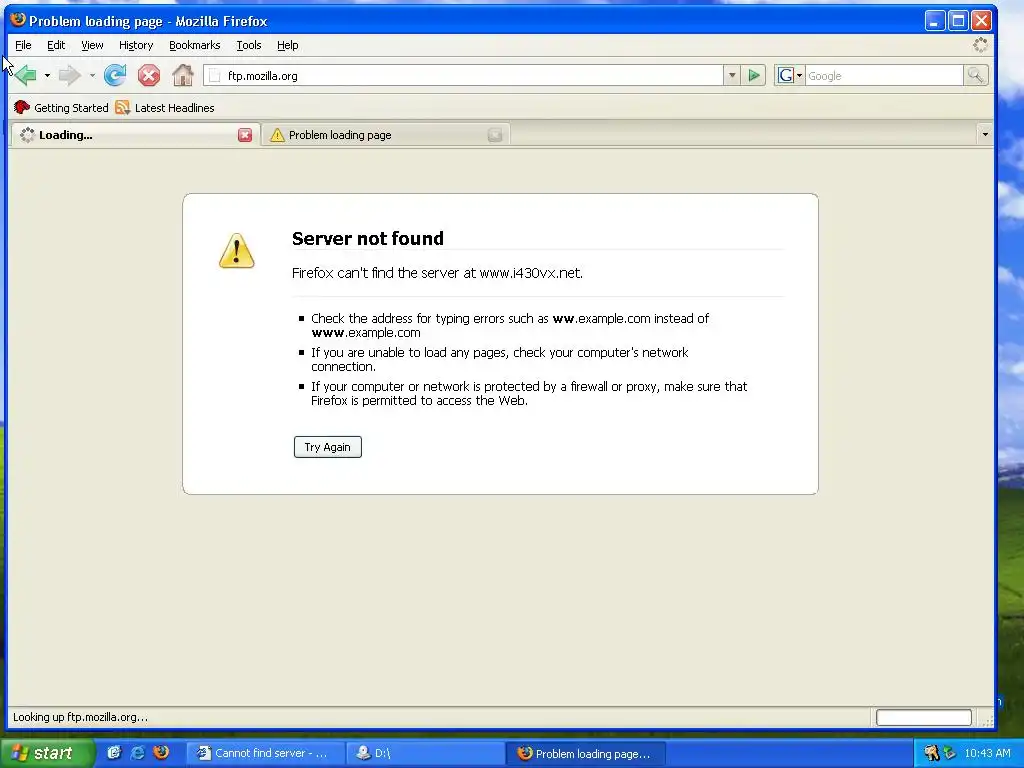The height and width of the screenshot is (768, 1024).
Task: Minimize the Firefox window
Action: point(935,21)
